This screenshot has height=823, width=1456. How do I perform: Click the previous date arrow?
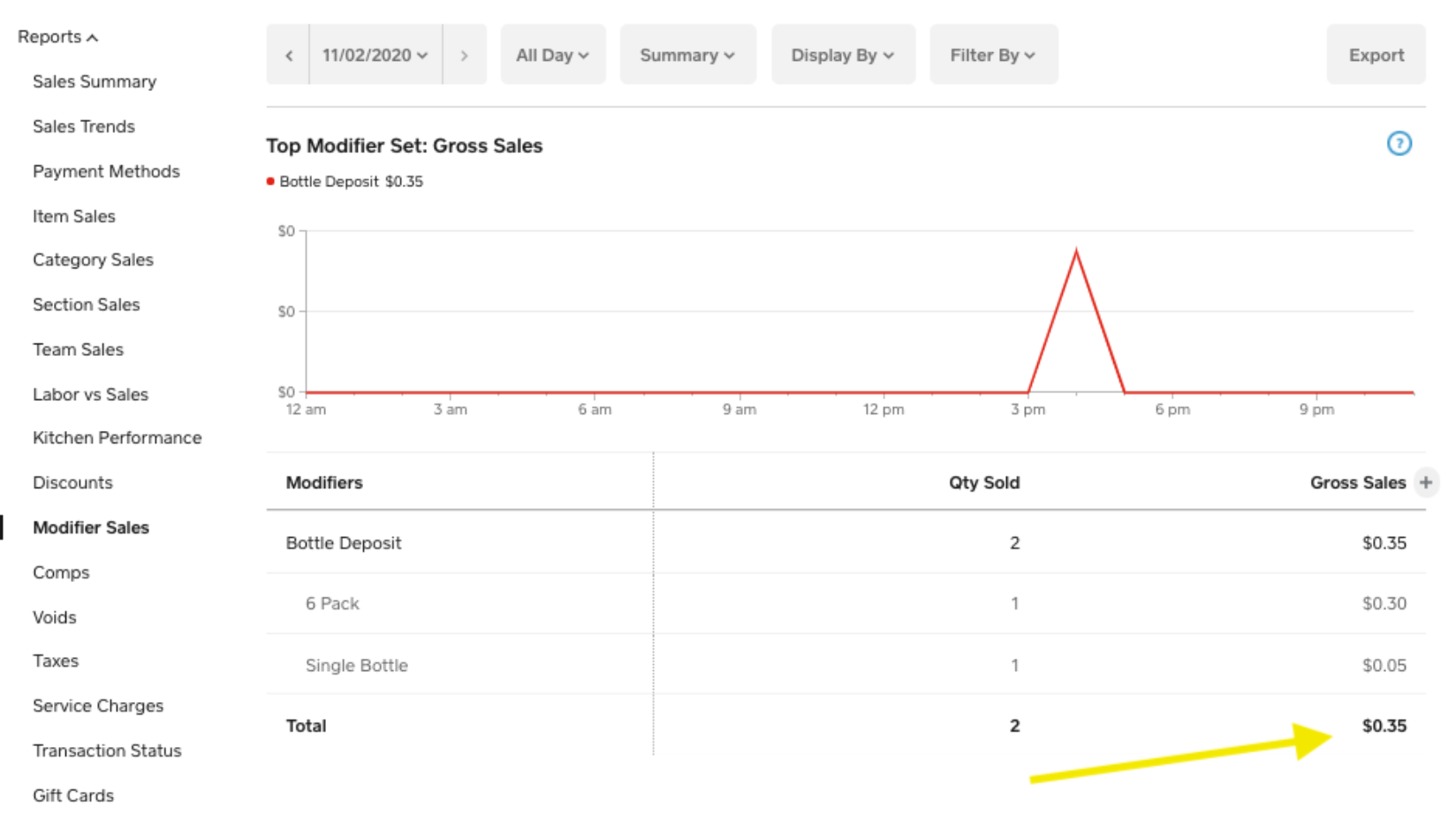pos(289,56)
